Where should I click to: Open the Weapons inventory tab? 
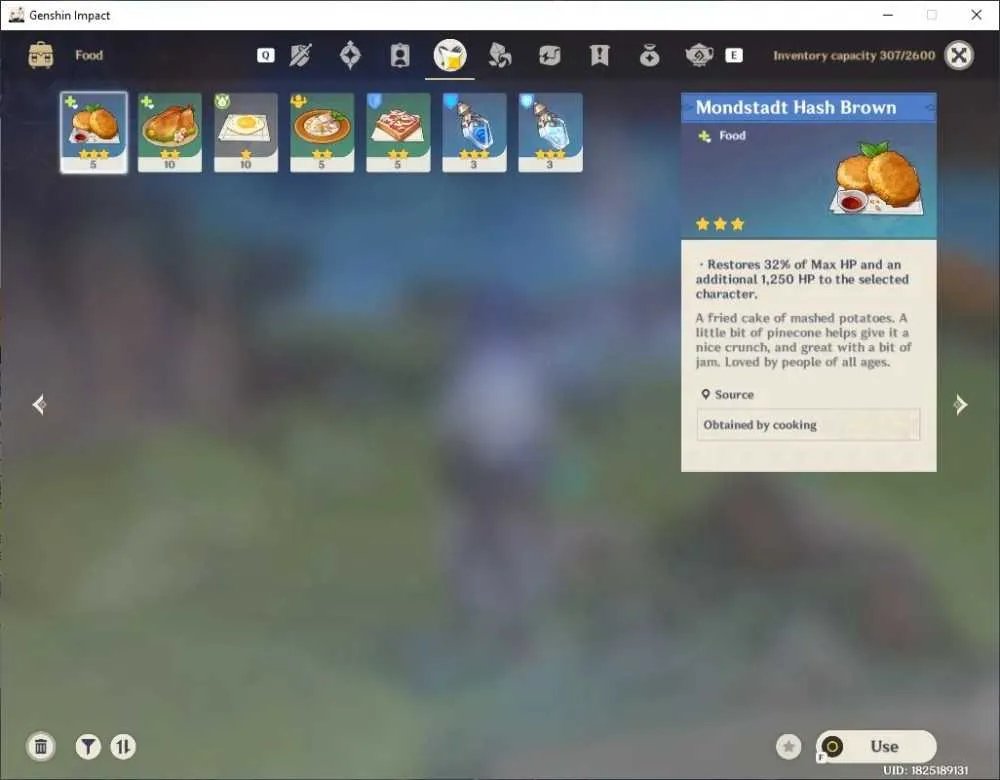[x=300, y=55]
